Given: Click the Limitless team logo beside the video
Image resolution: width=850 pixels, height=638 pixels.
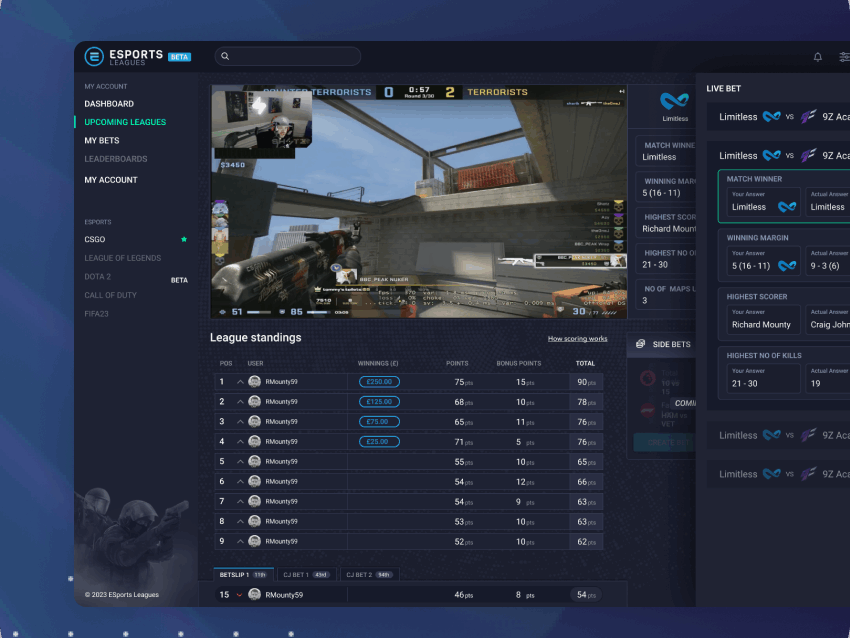Looking at the screenshot, I should click(x=675, y=101).
